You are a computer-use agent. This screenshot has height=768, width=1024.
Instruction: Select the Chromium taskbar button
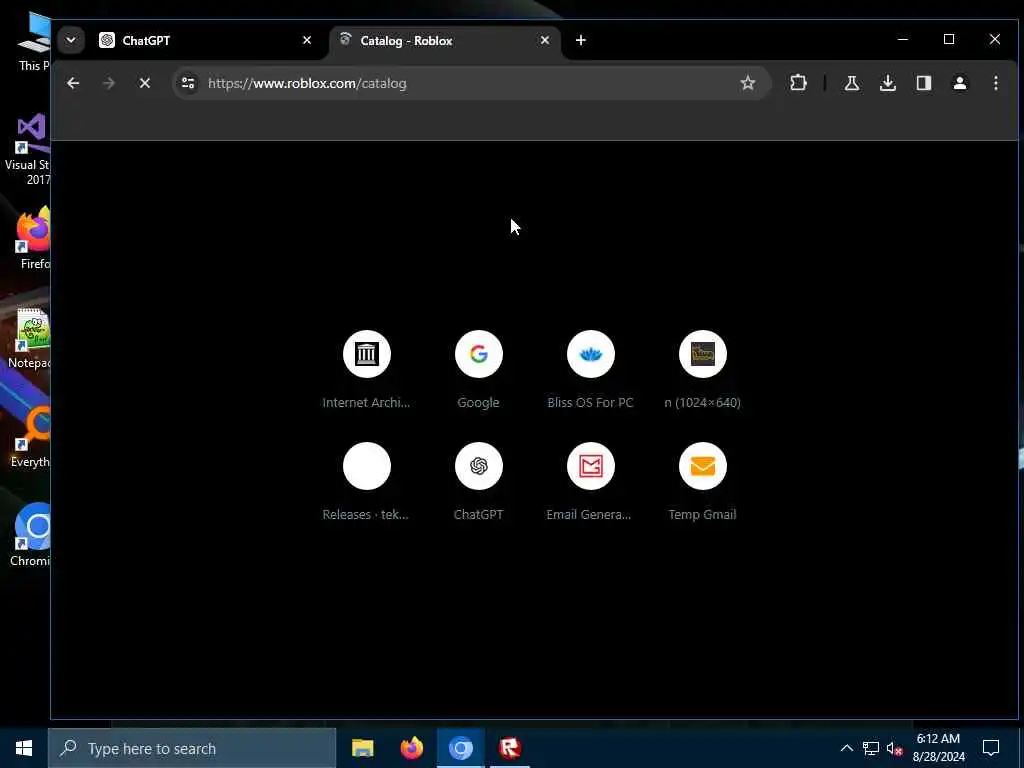460,748
